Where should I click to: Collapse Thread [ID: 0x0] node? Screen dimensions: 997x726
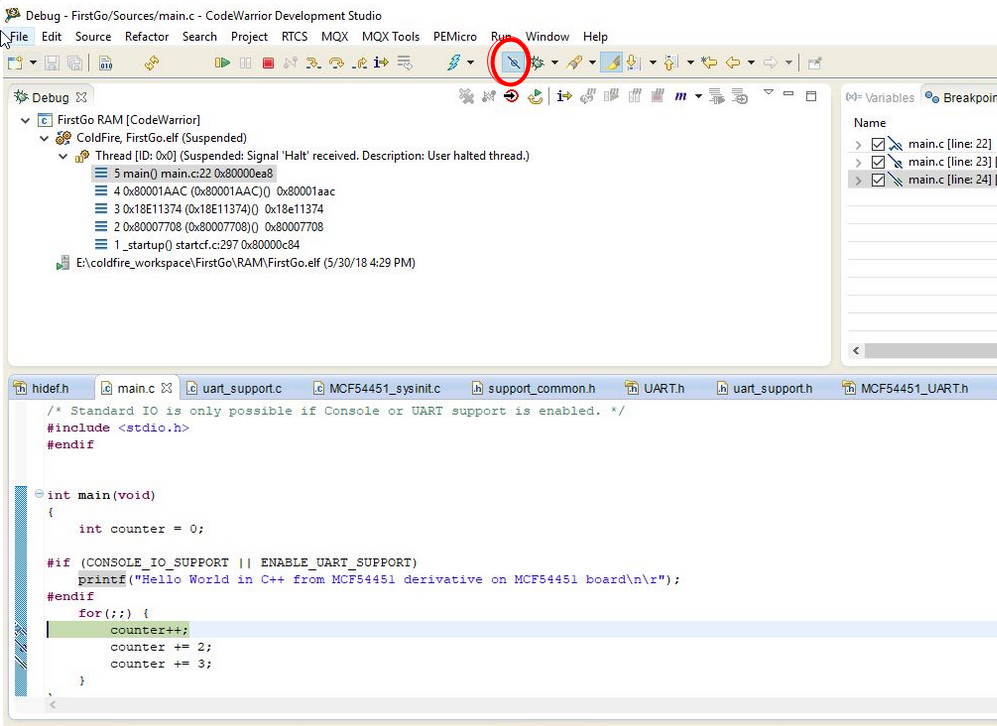click(63, 156)
